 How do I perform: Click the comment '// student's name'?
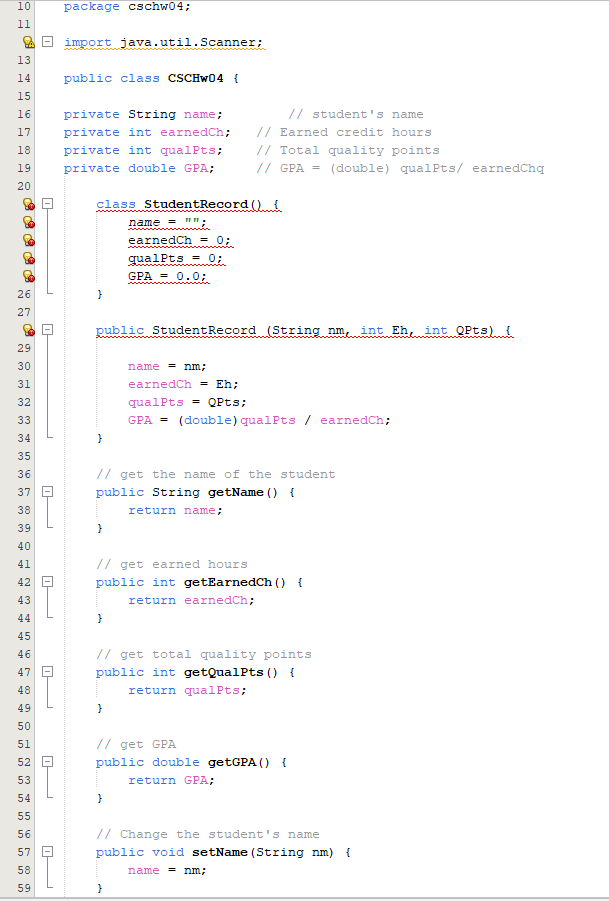356,114
